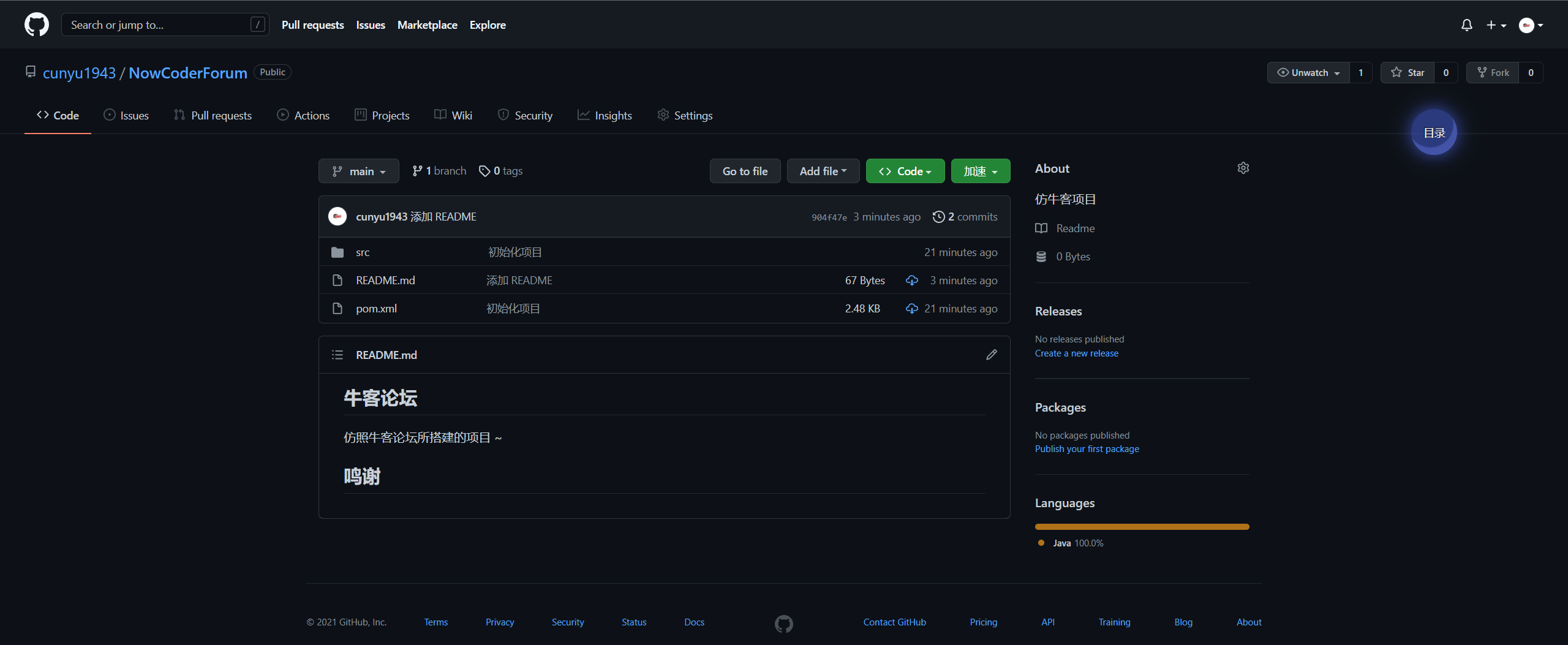This screenshot has width=1568, height=645.
Task: Open README table of contents list icon
Action: click(337, 355)
